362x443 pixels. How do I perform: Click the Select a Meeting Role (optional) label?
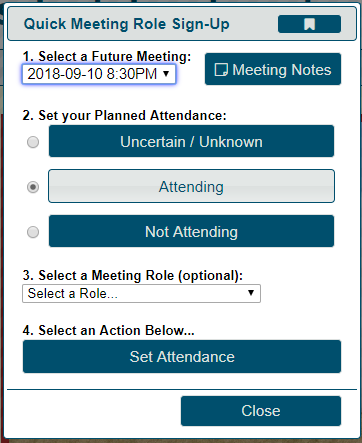(x=133, y=275)
